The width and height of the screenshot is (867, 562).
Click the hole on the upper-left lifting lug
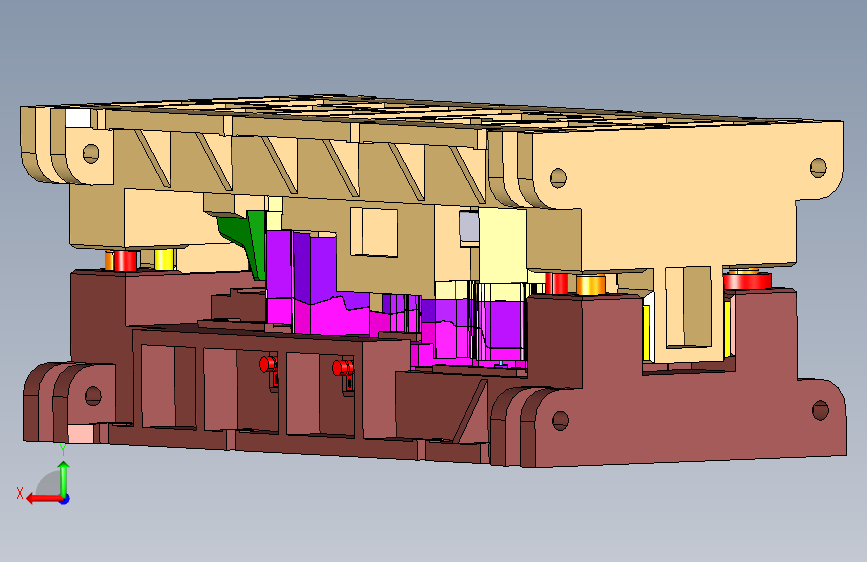point(91,153)
